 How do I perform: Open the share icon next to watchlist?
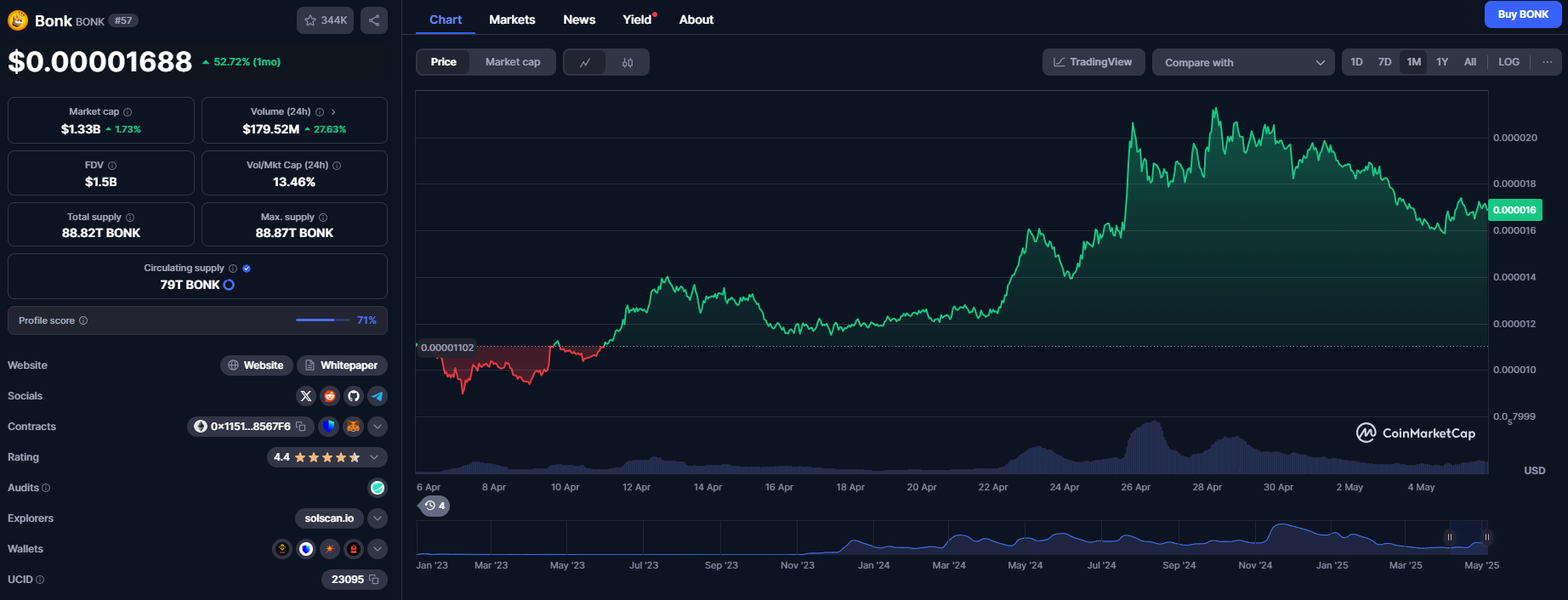[x=374, y=20]
